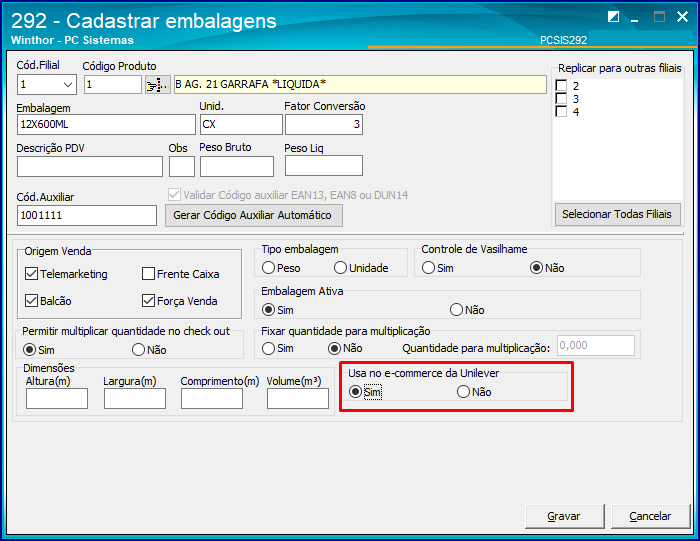Maximize the Cadastrar embalagens window
The height and width of the screenshot is (541, 700).
[x=659, y=17]
